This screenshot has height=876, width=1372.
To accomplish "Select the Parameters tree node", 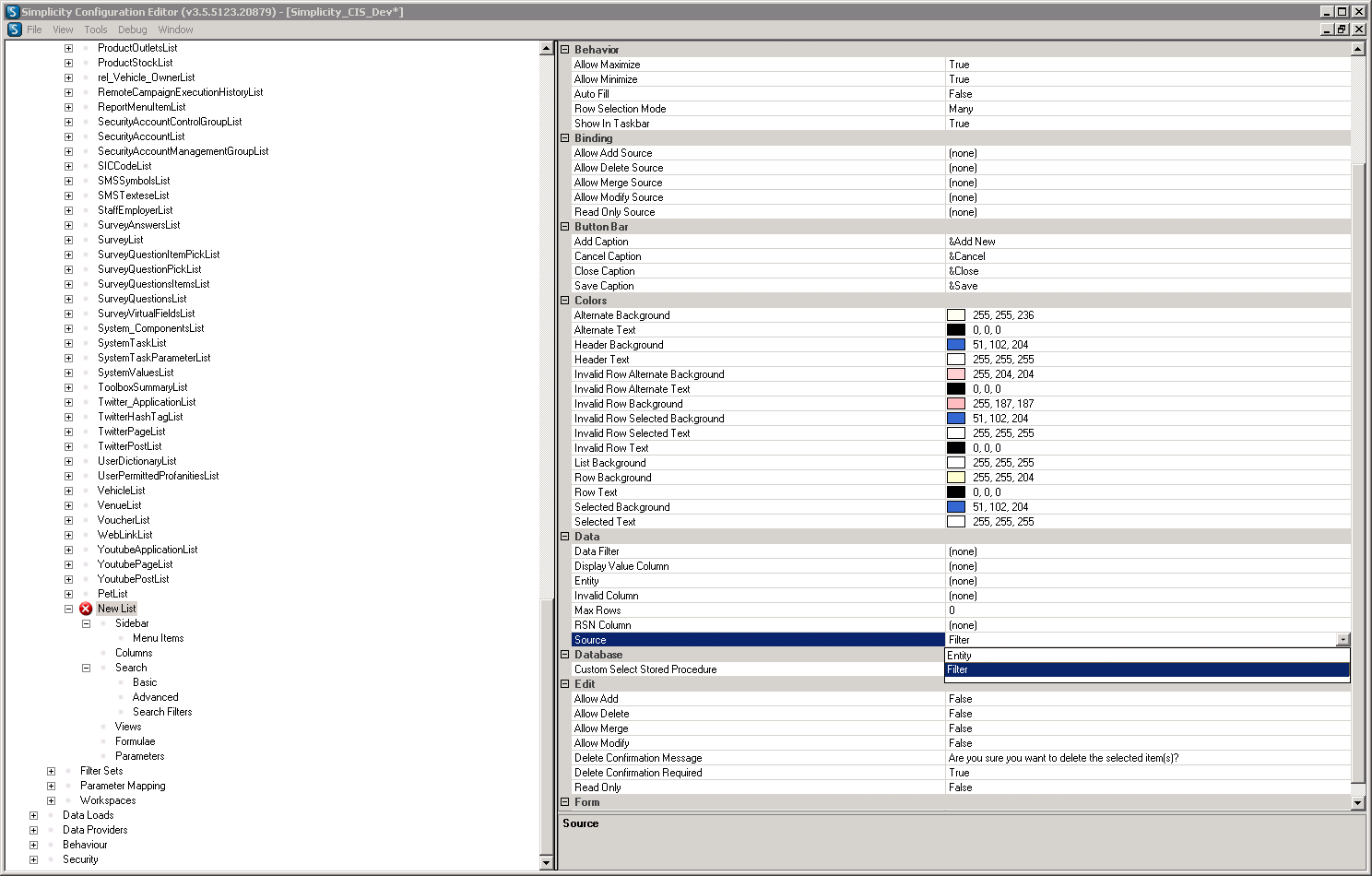I will tap(139, 756).
